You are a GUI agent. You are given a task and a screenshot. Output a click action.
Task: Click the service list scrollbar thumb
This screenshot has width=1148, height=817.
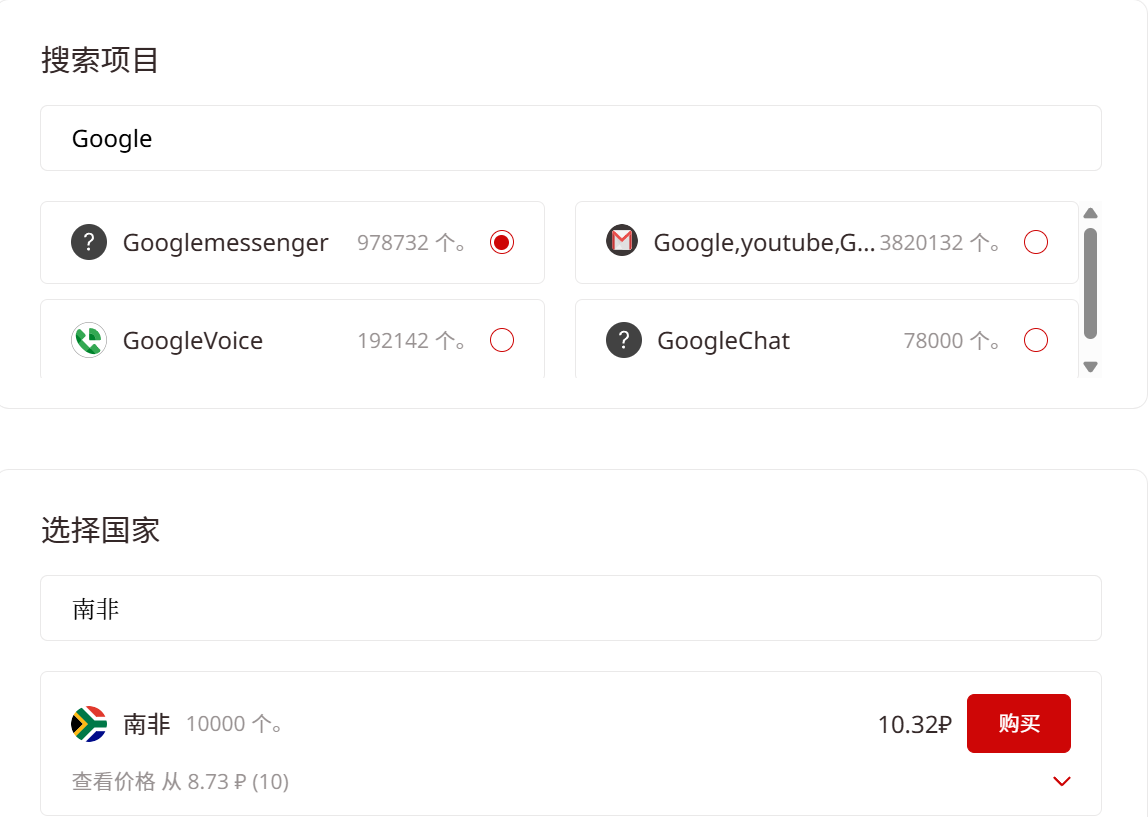click(1090, 283)
